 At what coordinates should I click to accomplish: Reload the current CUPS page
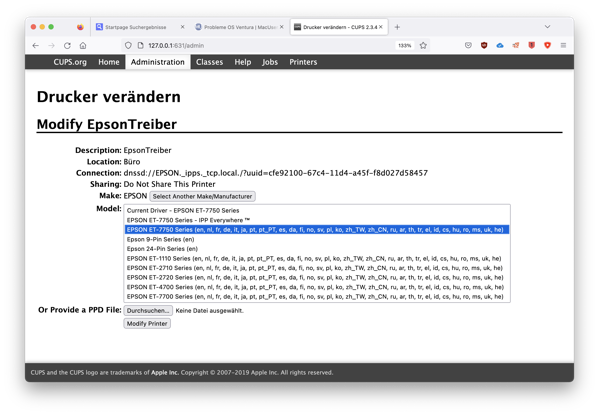click(x=67, y=45)
